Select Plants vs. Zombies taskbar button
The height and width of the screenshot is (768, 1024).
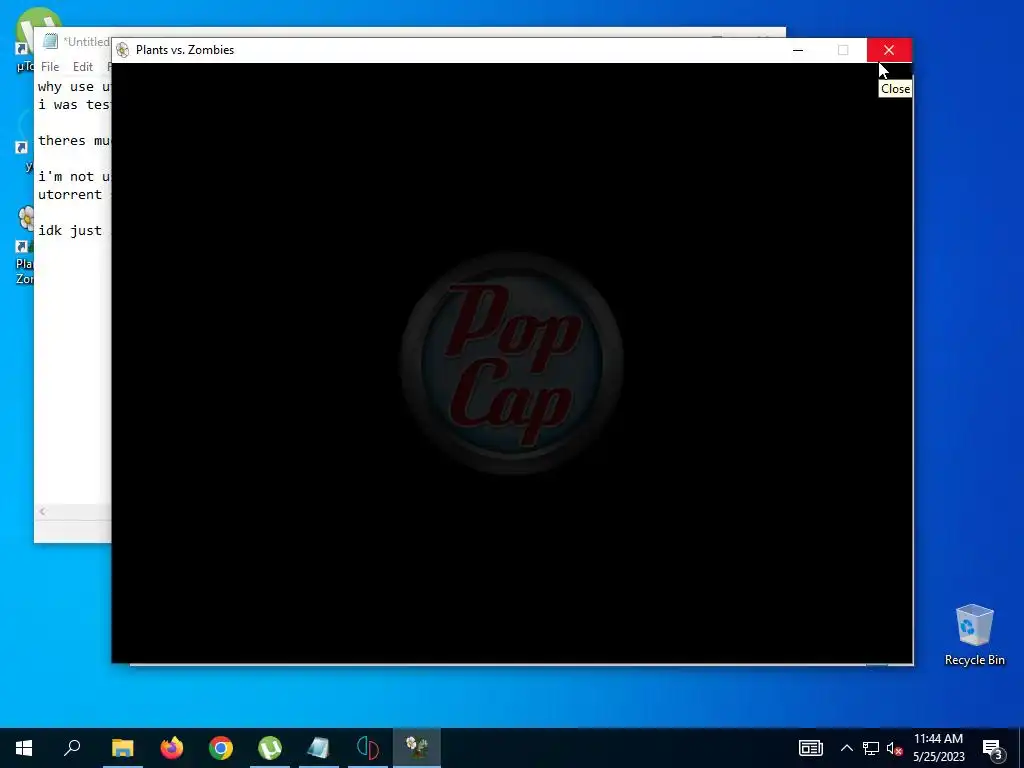[x=417, y=748]
